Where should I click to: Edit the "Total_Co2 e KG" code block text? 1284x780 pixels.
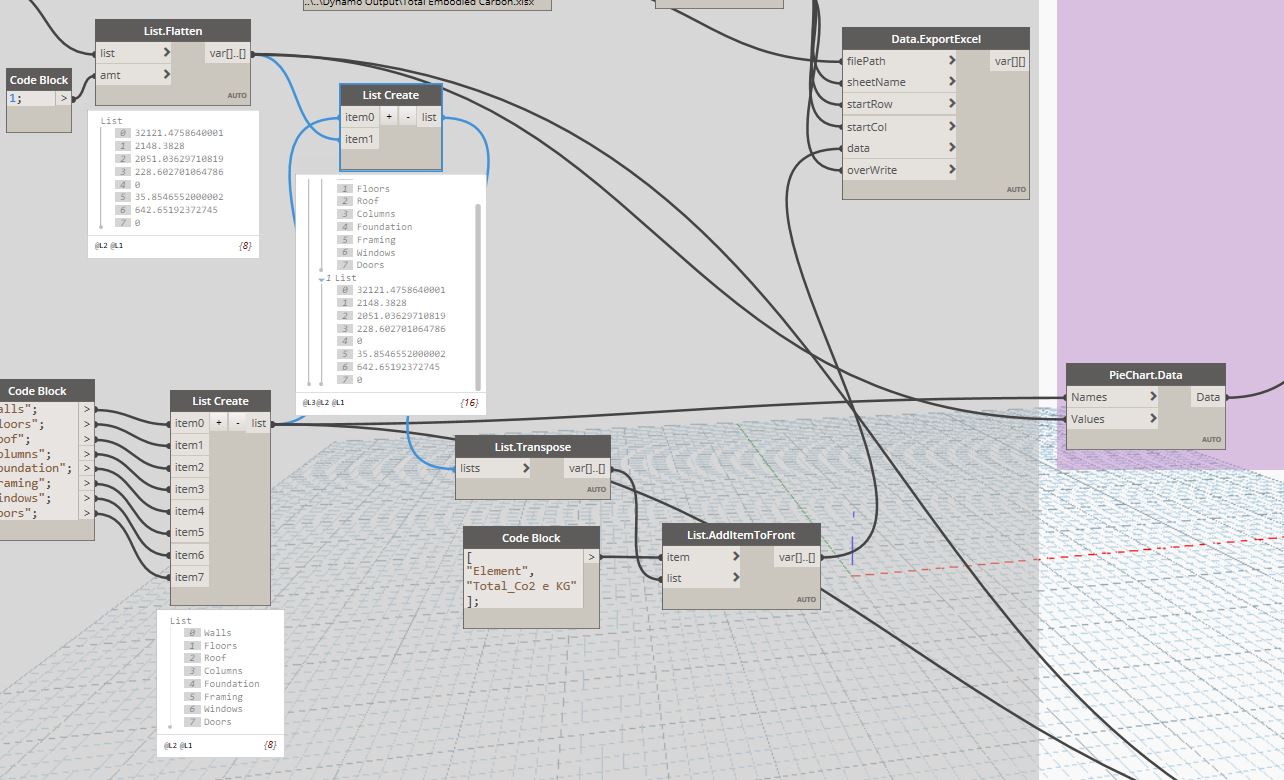tap(523, 586)
